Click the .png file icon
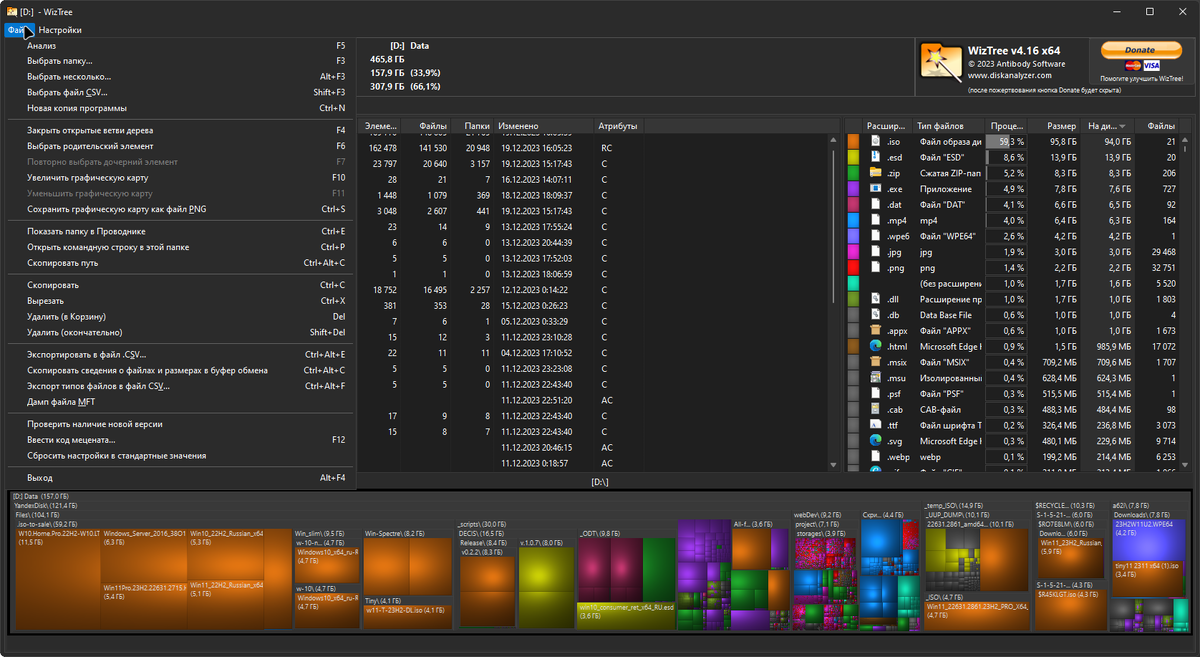This screenshot has height=657, width=1200. 875,268
